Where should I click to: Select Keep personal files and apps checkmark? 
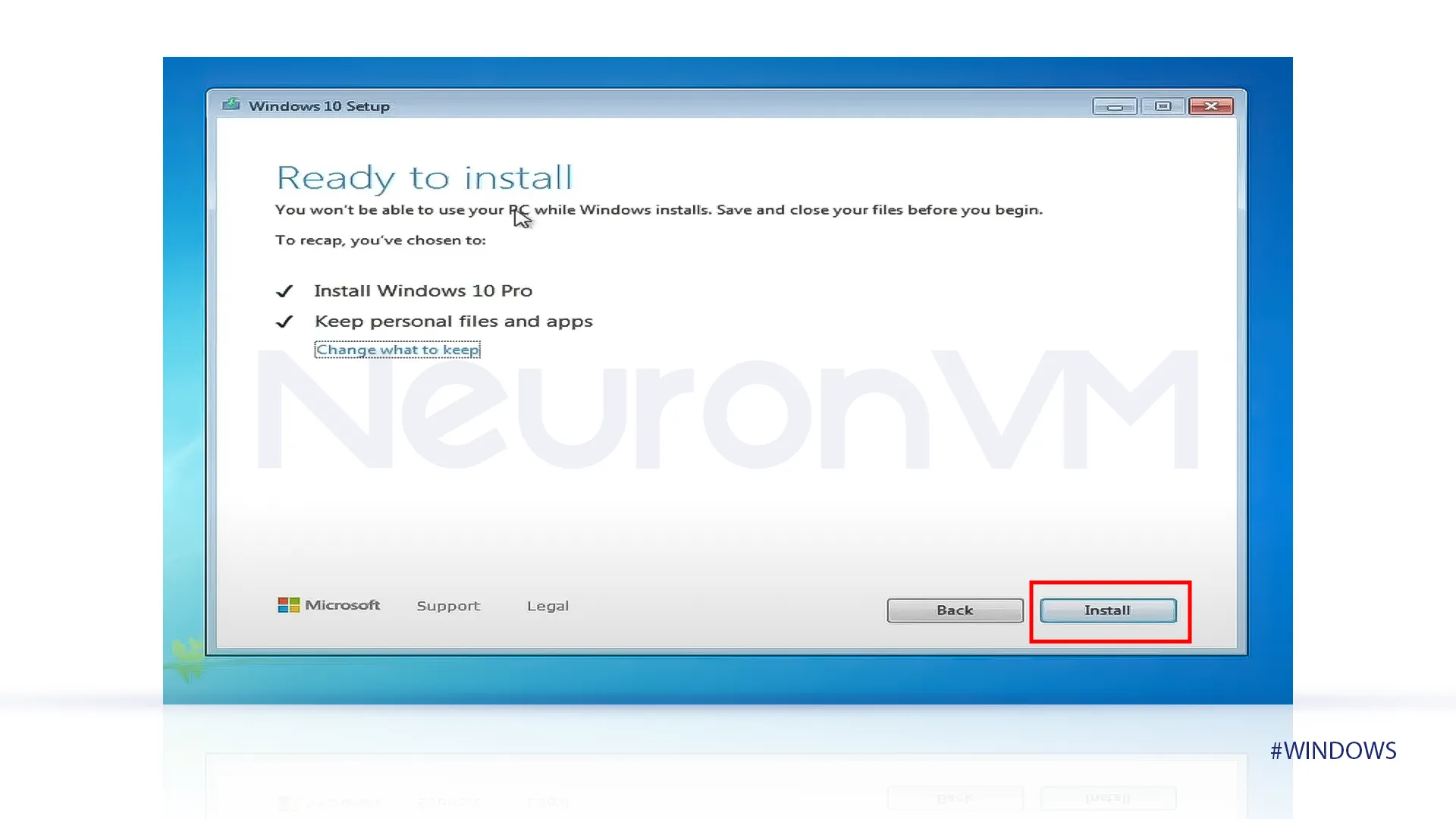(x=285, y=320)
